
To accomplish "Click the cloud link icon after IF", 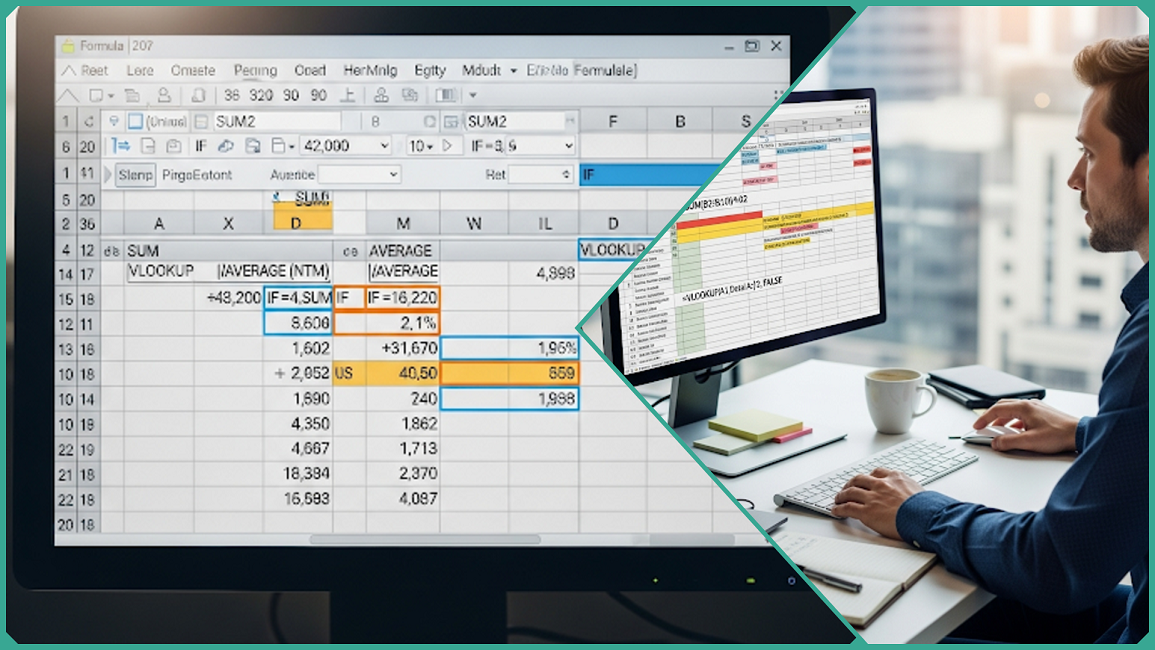I will coord(226,146).
